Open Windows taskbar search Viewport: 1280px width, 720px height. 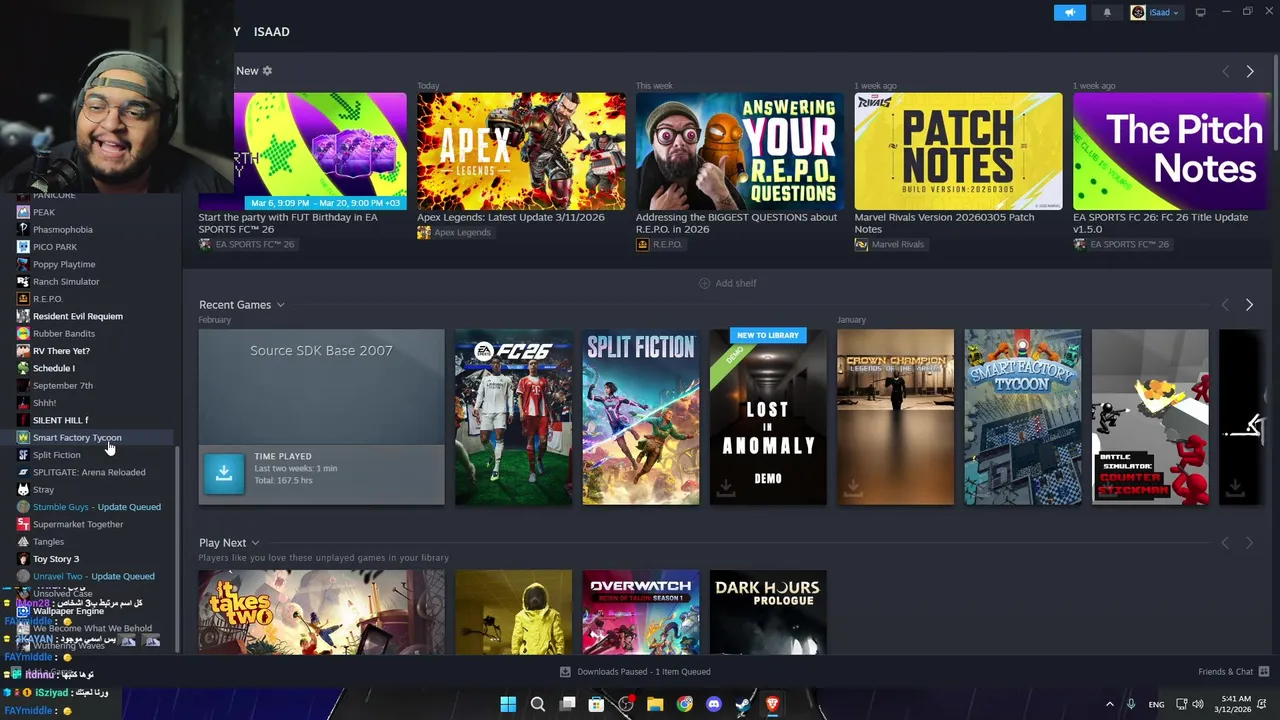[x=537, y=704]
